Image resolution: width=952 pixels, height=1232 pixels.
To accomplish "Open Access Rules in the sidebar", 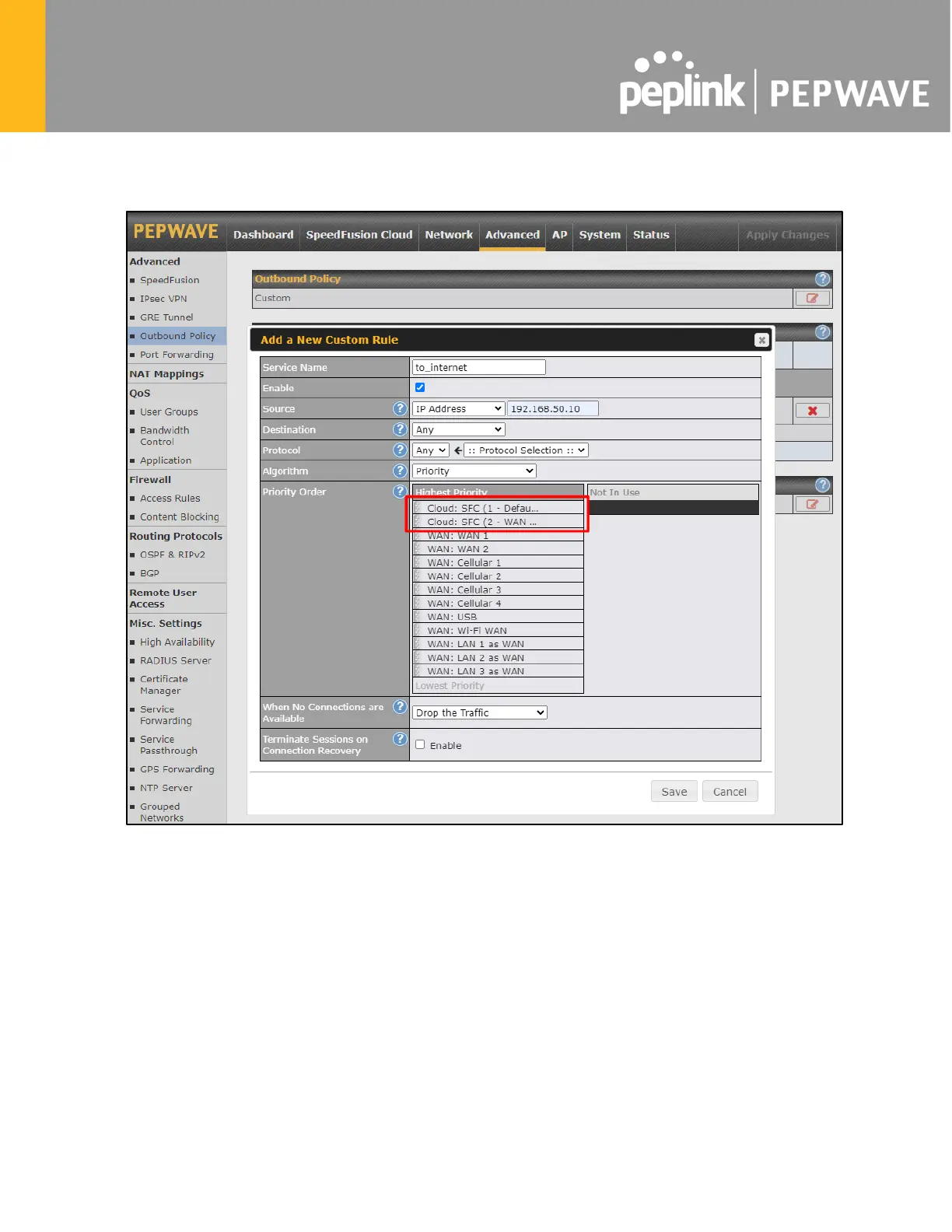I will click(x=170, y=499).
